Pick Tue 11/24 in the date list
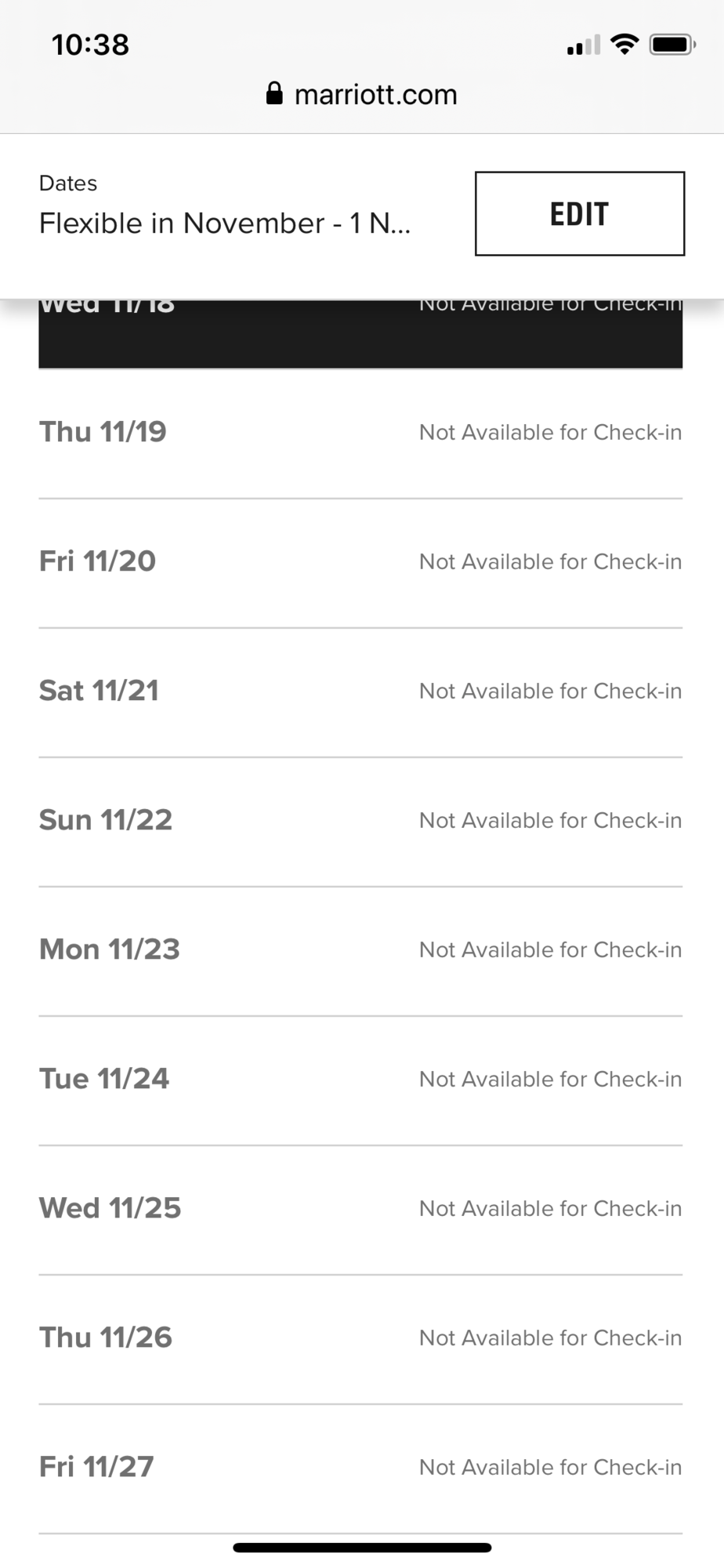The width and height of the screenshot is (724, 1568). tap(360, 1080)
